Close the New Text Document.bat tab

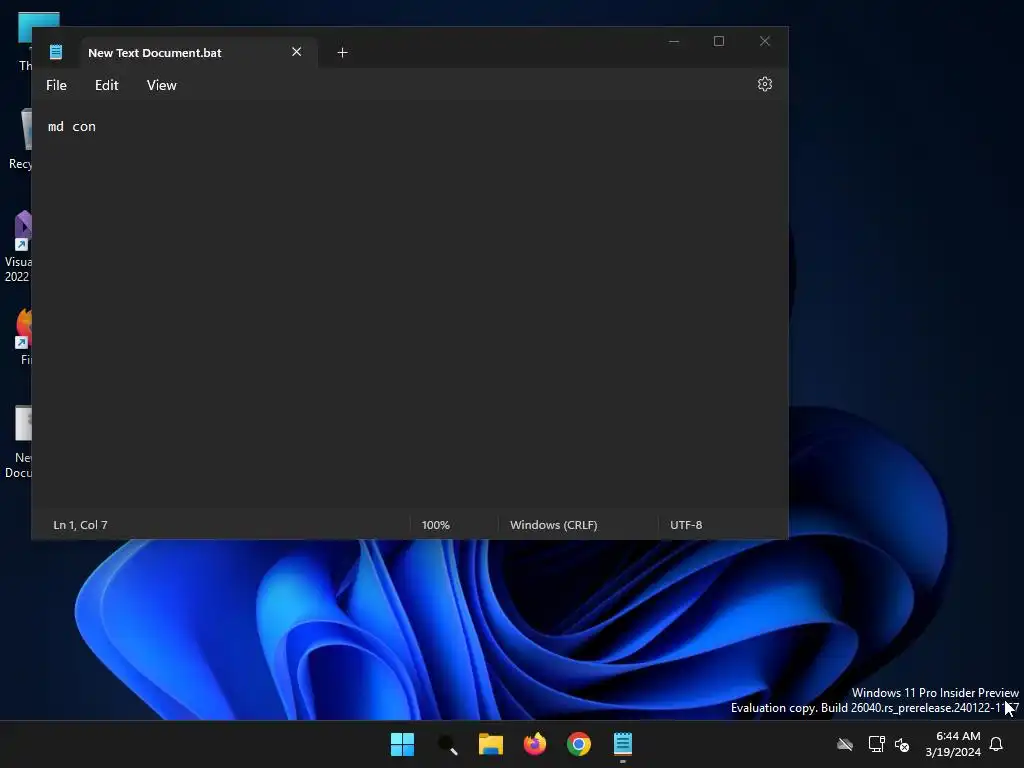[296, 52]
